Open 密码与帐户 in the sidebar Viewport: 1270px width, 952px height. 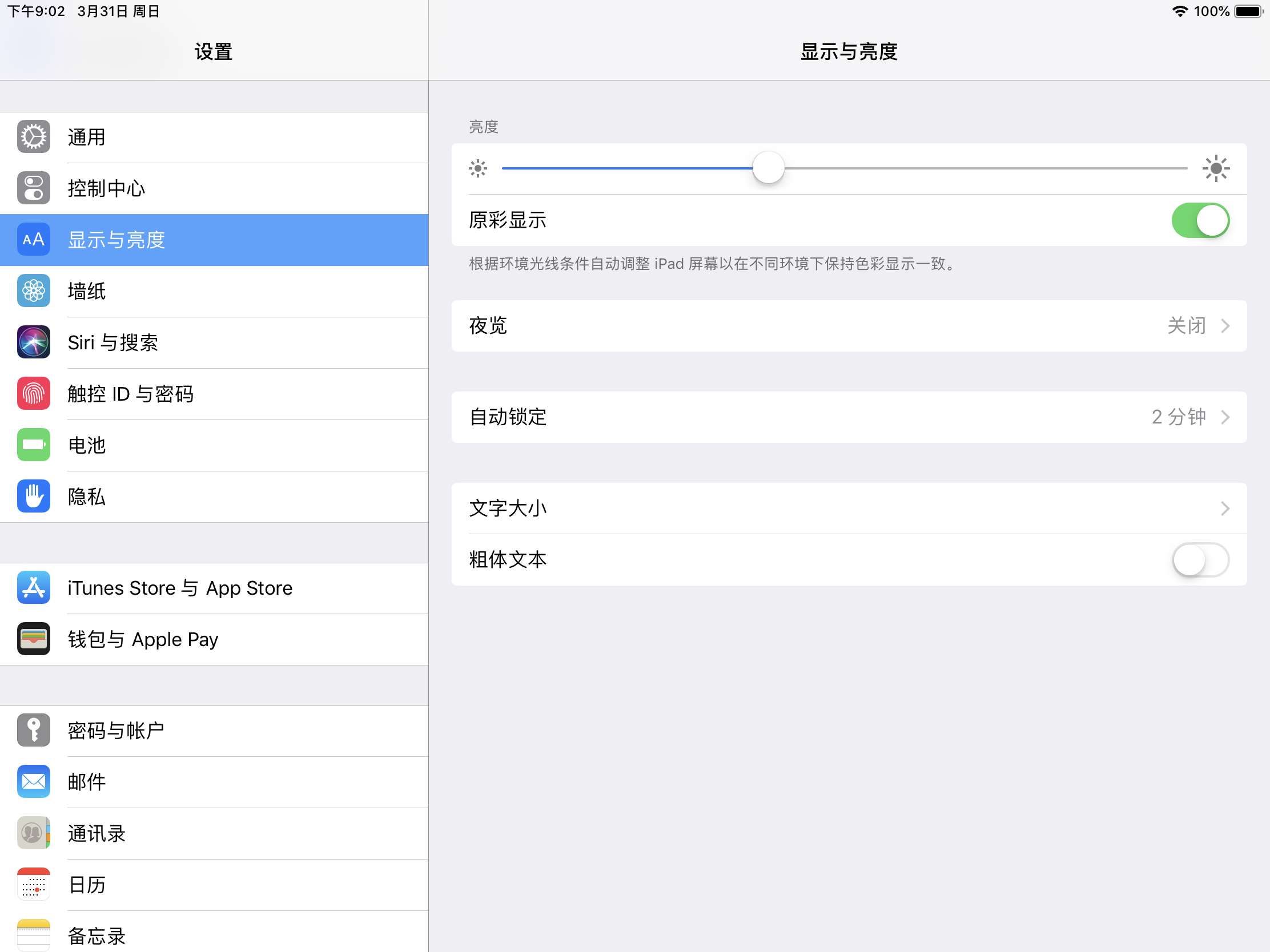(214, 731)
